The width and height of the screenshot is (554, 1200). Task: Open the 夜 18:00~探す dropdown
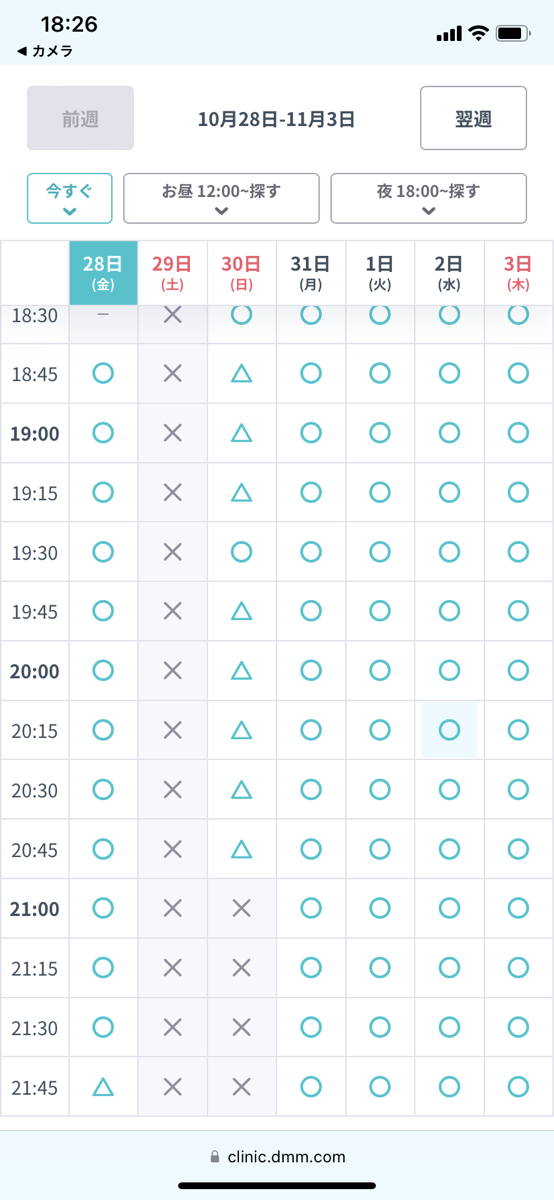coord(428,198)
